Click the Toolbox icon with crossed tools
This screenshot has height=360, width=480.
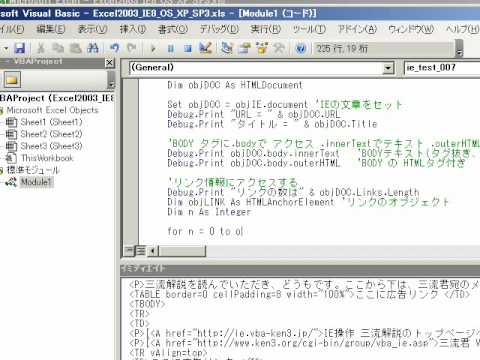click(279, 48)
